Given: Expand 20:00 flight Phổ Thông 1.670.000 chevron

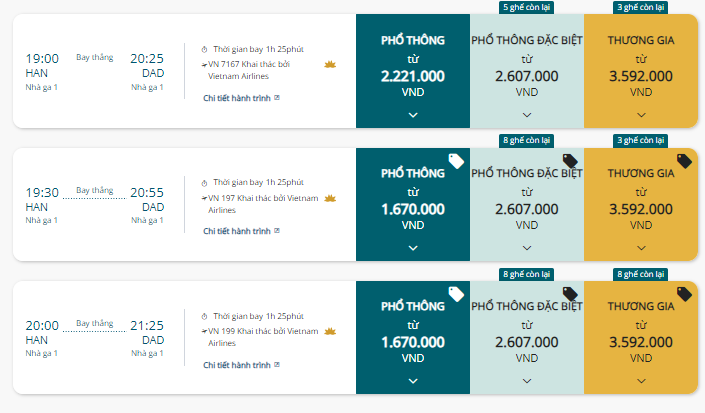Looking at the screenshot, I should pyautogui.click(x=413, y=381).
